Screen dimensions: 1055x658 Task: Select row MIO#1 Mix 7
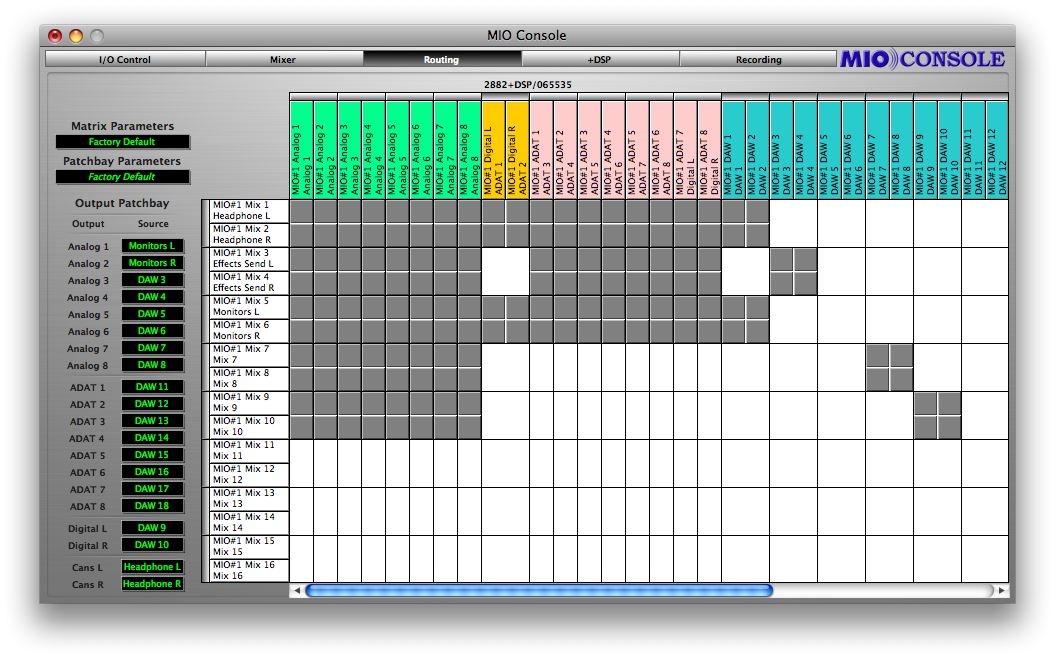249,356
